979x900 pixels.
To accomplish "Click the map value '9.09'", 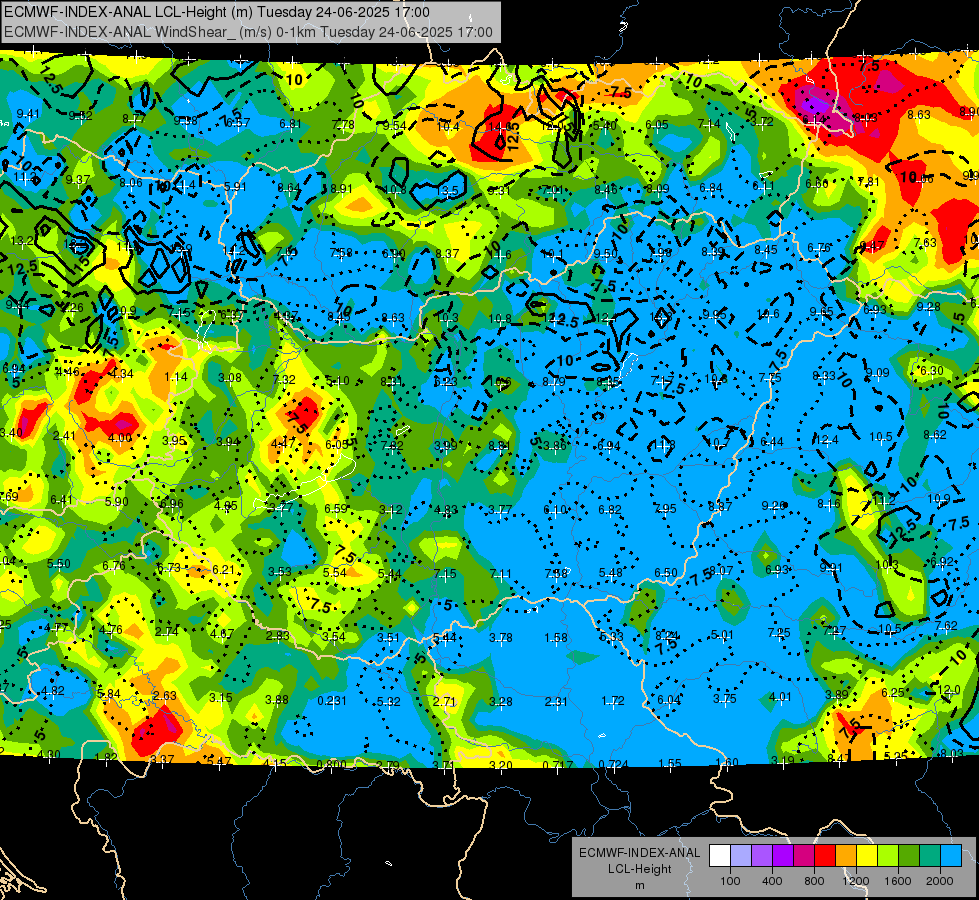I will click(x=877, y=373).
